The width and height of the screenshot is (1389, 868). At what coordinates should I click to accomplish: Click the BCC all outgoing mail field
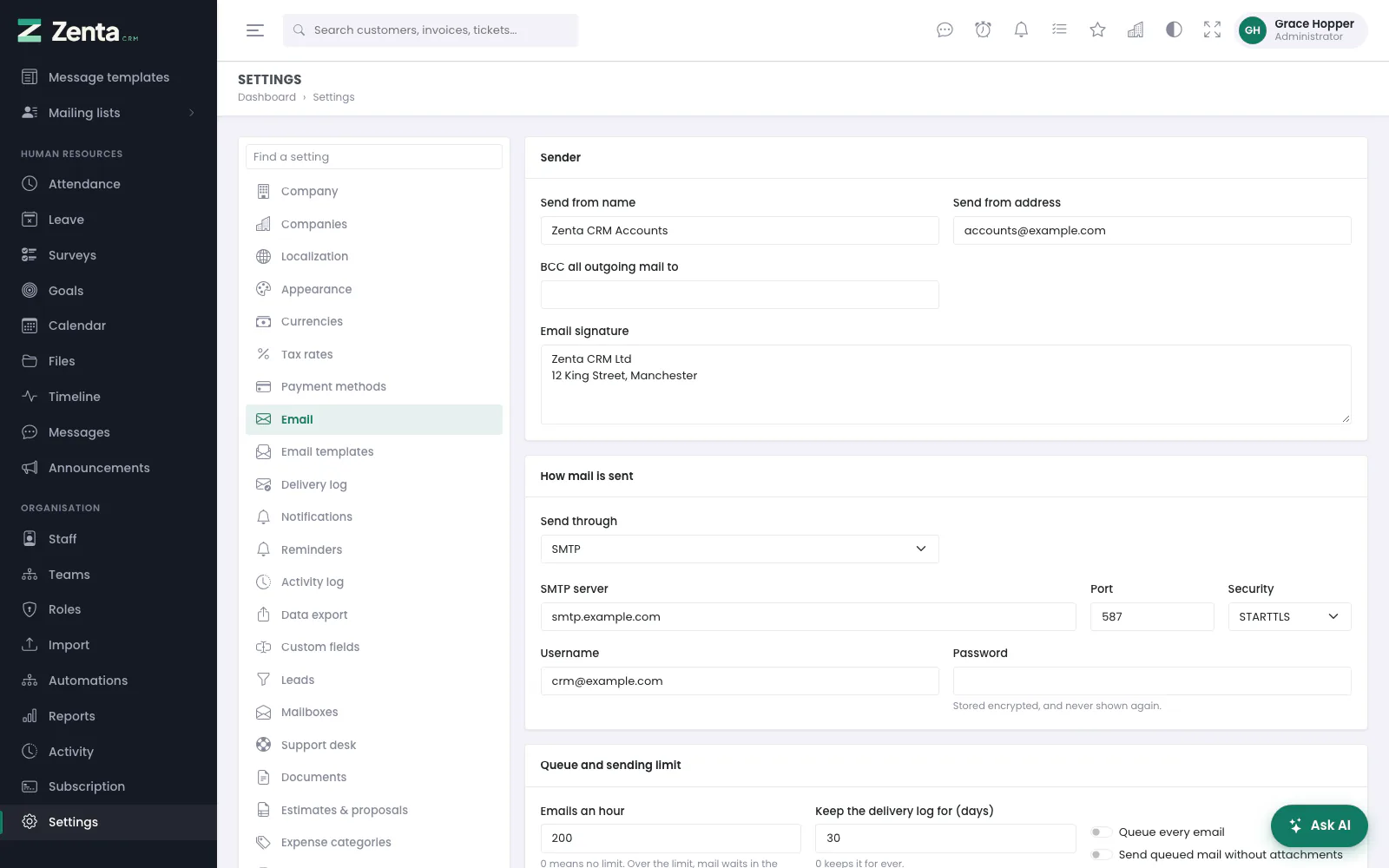tap(740, 295)
